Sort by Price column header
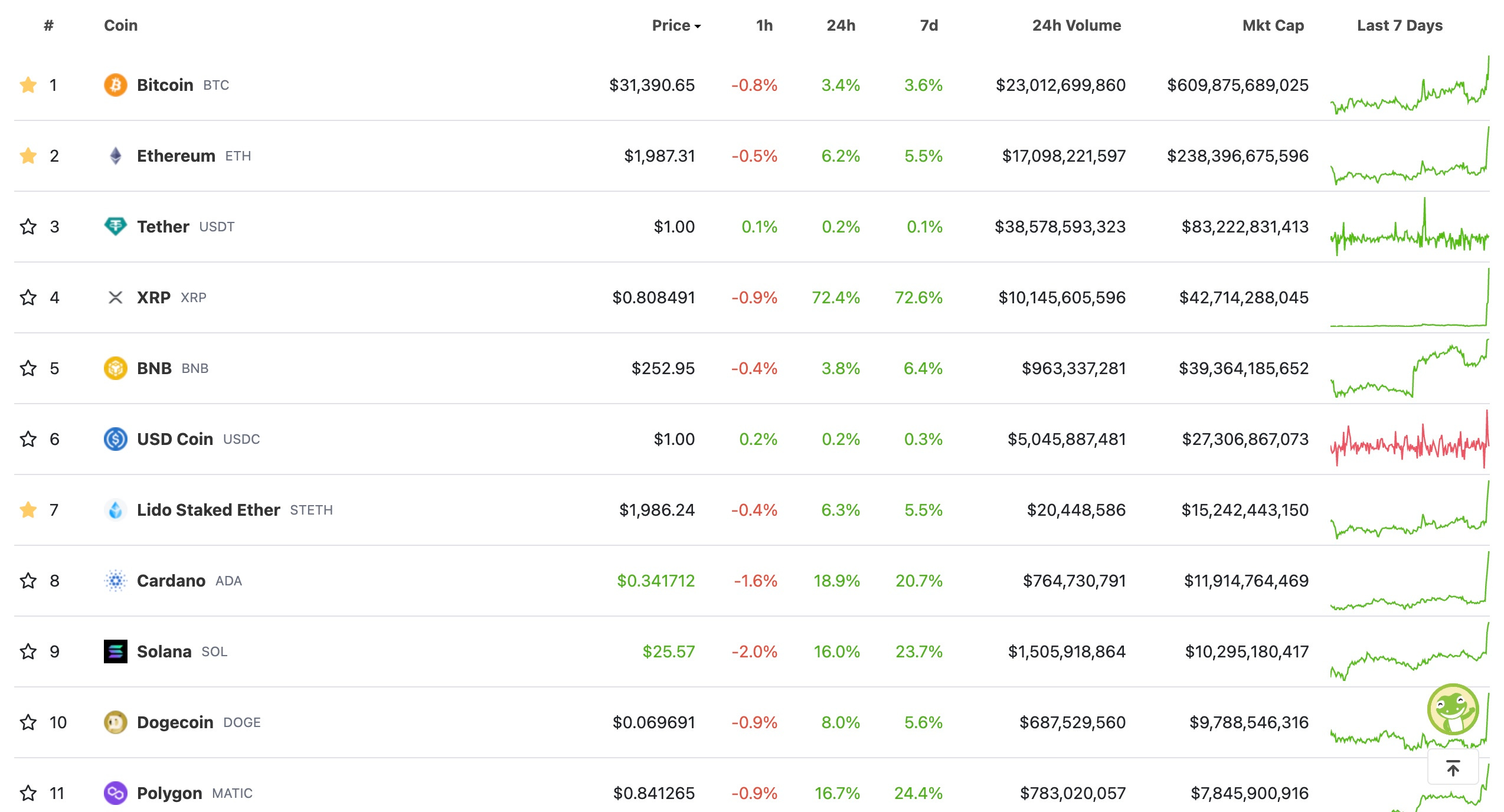1504x812 pixels. coord(676,25)
